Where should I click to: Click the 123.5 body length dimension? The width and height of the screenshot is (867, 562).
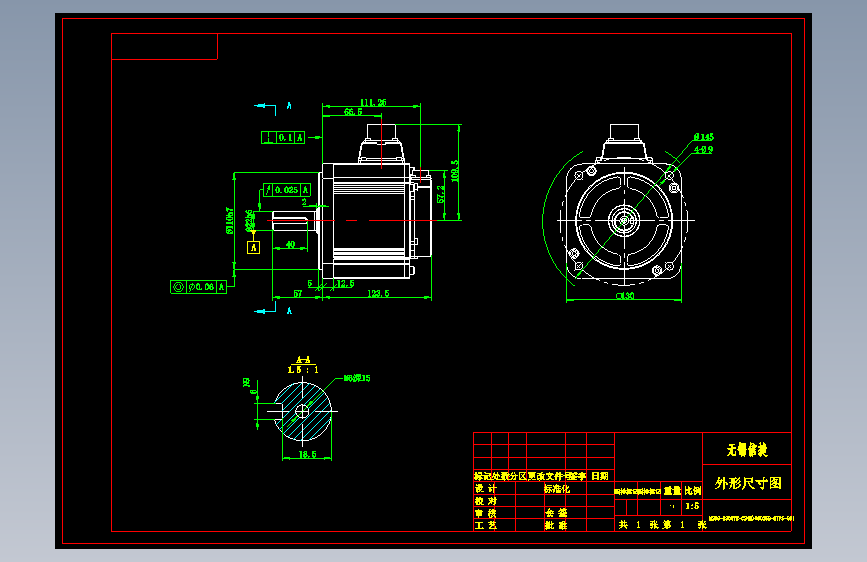point(378,294)
